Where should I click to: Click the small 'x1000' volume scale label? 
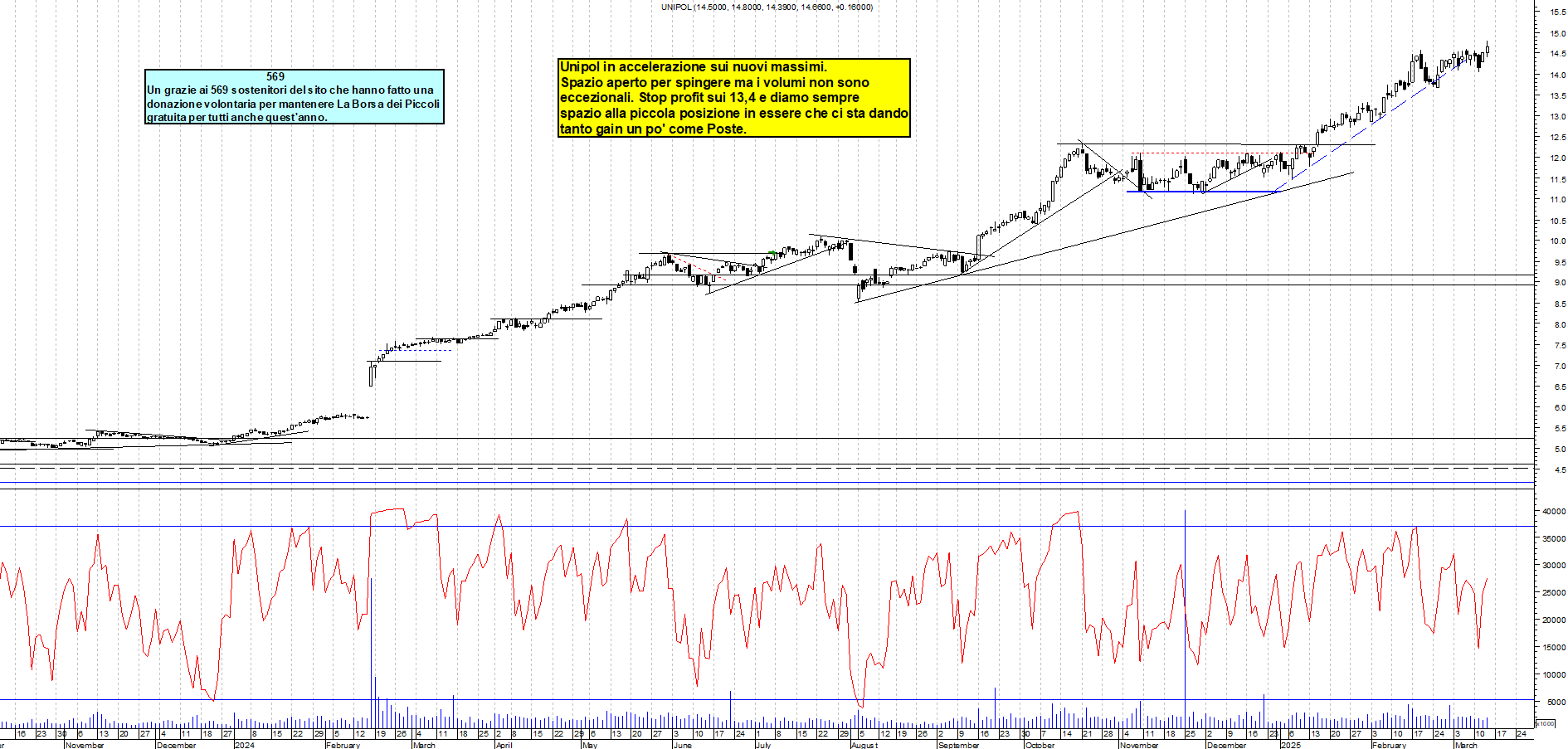pyautogui.click(x=1545, y=724)
